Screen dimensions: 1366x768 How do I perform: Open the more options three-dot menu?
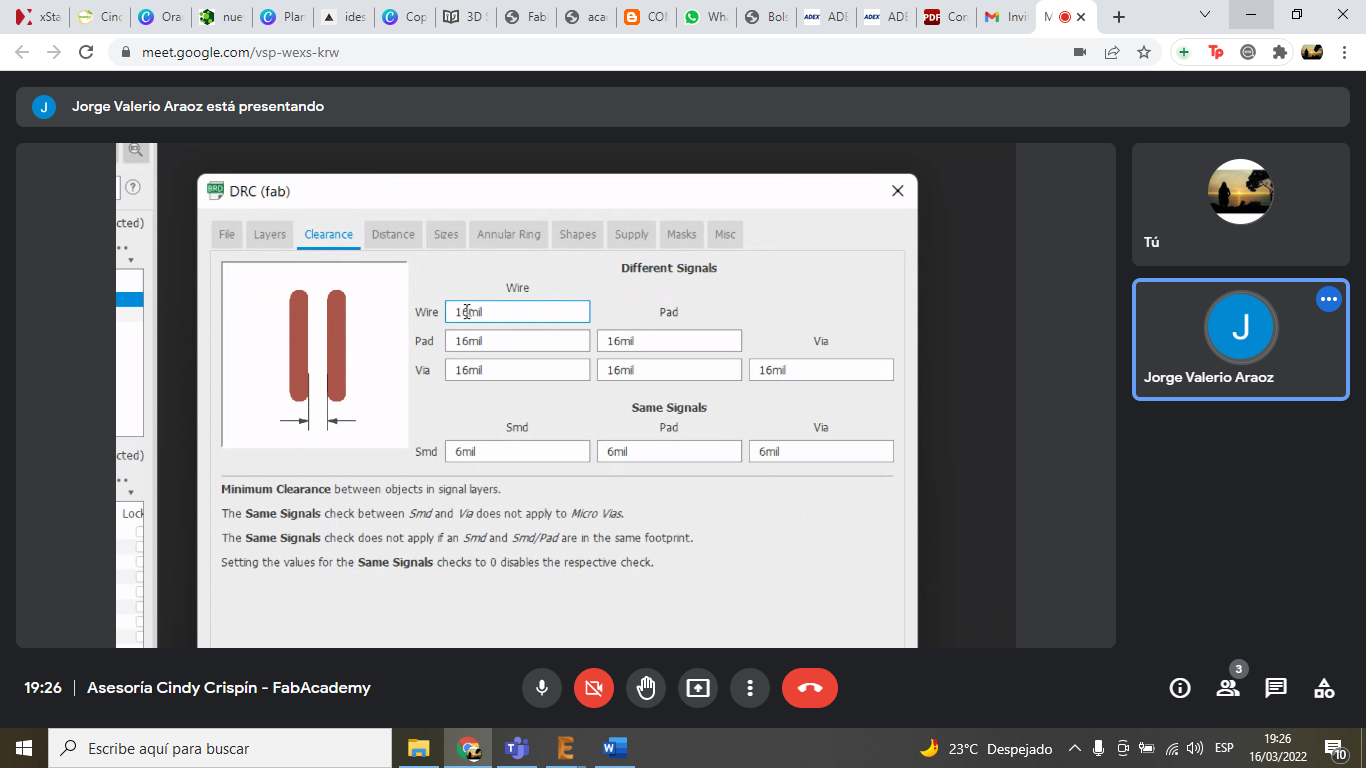[749, 688]
